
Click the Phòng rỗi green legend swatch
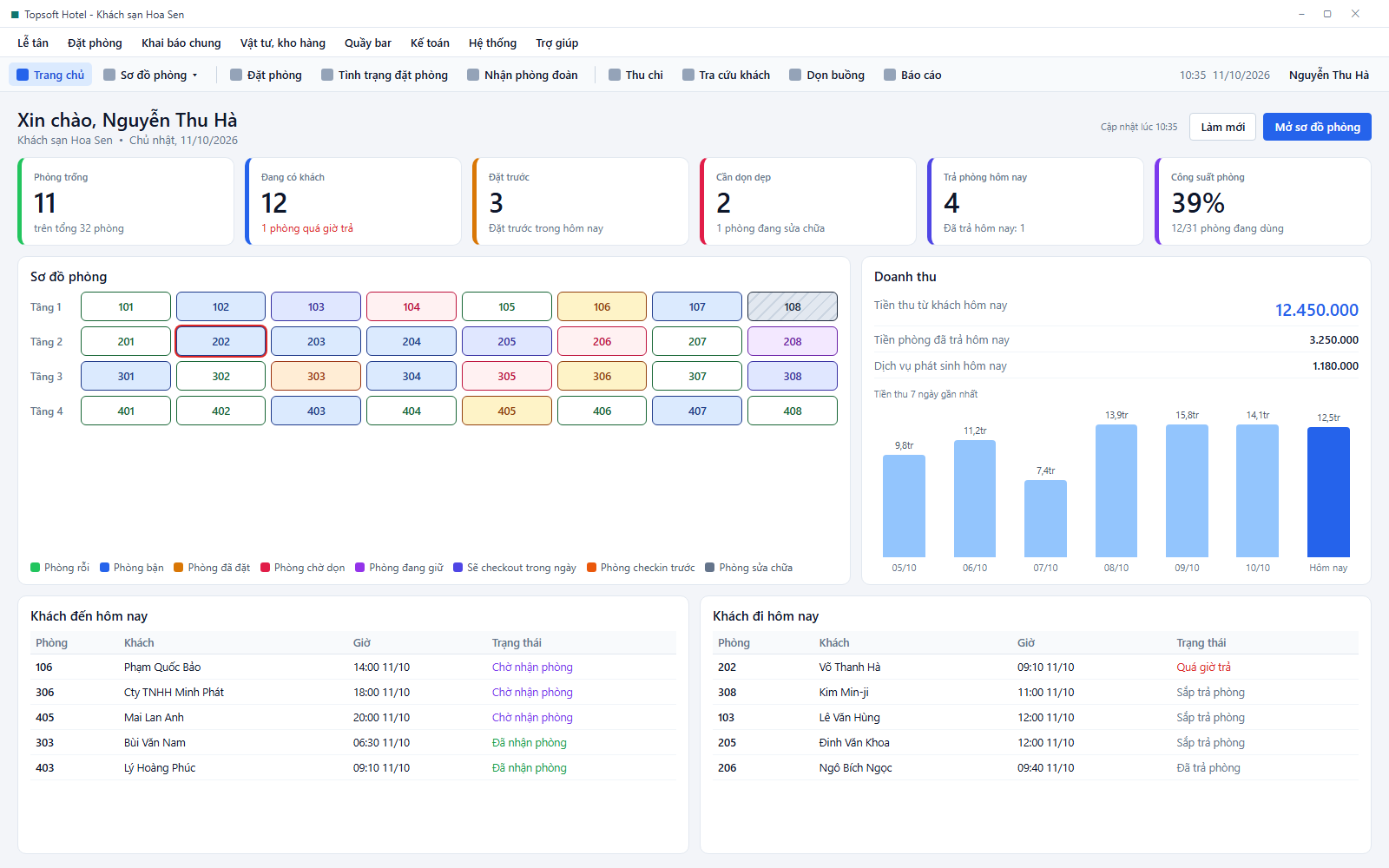point(36,568)
